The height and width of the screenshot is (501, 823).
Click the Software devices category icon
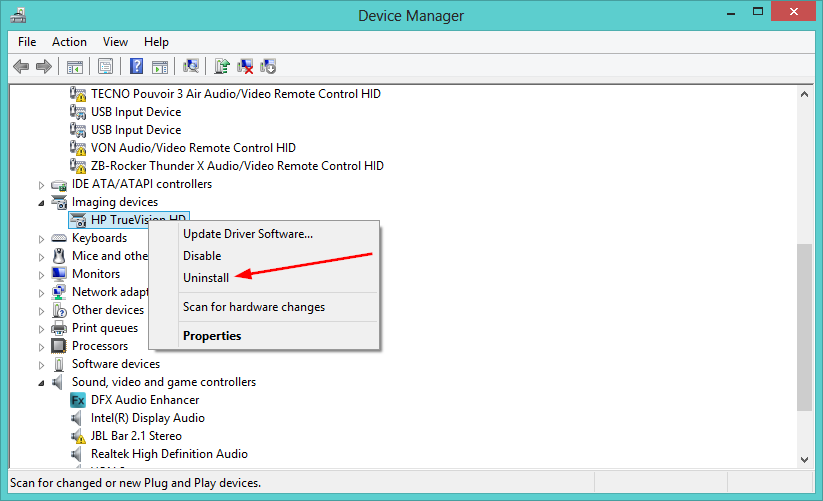[59, 364]
